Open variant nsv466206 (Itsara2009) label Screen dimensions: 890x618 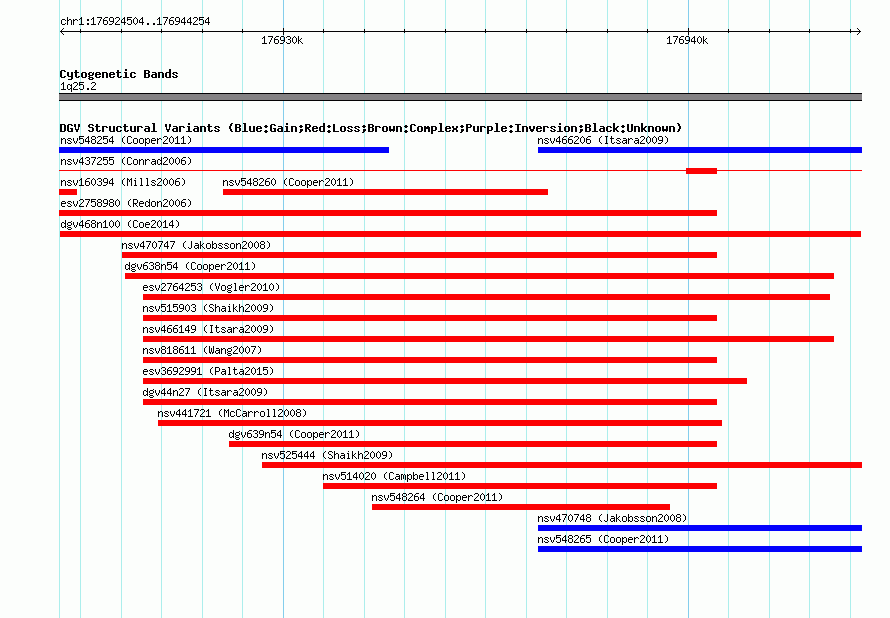coord(603,140)
